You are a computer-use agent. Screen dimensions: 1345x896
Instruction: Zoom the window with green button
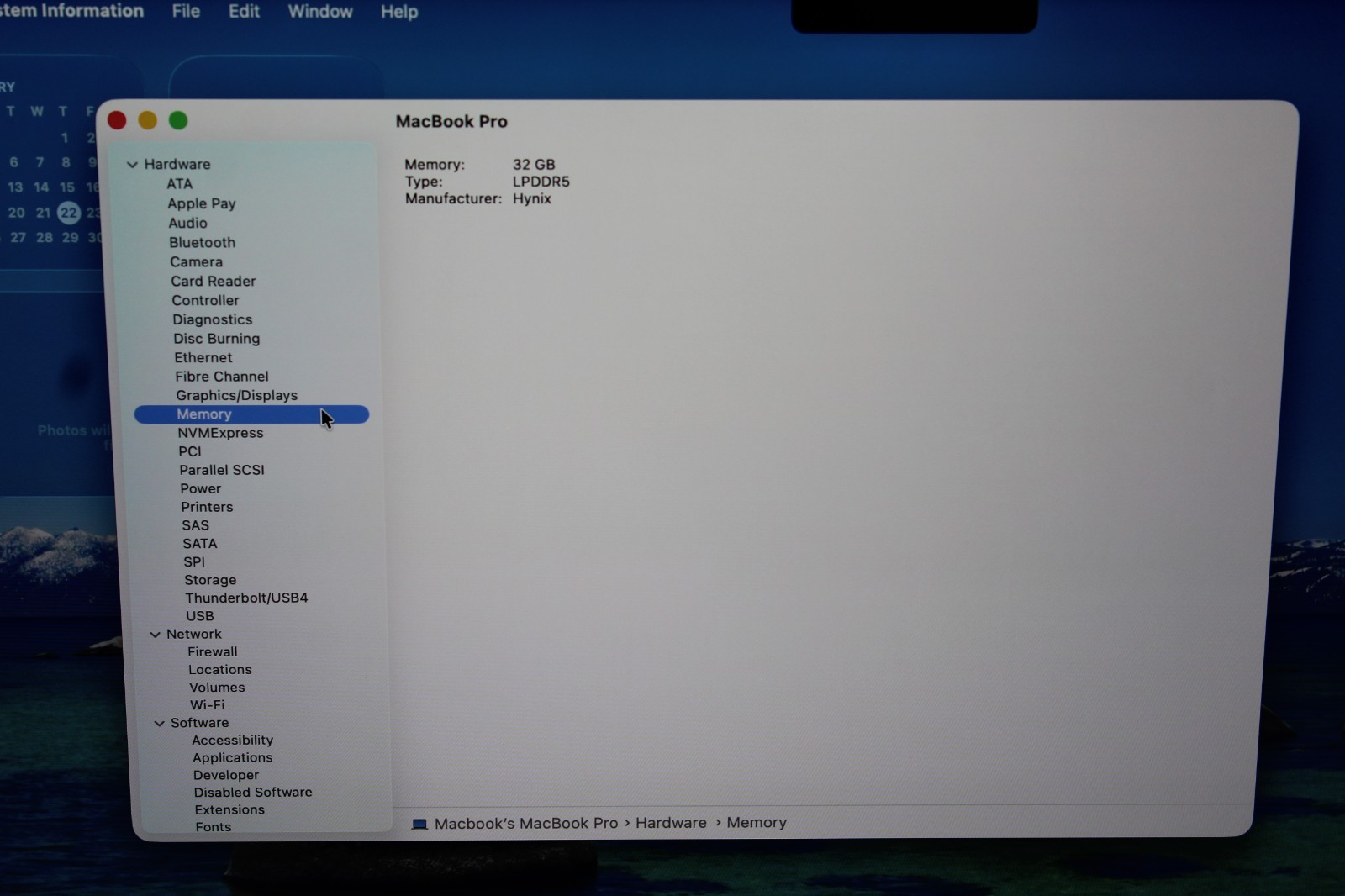(x=178, y=121)
